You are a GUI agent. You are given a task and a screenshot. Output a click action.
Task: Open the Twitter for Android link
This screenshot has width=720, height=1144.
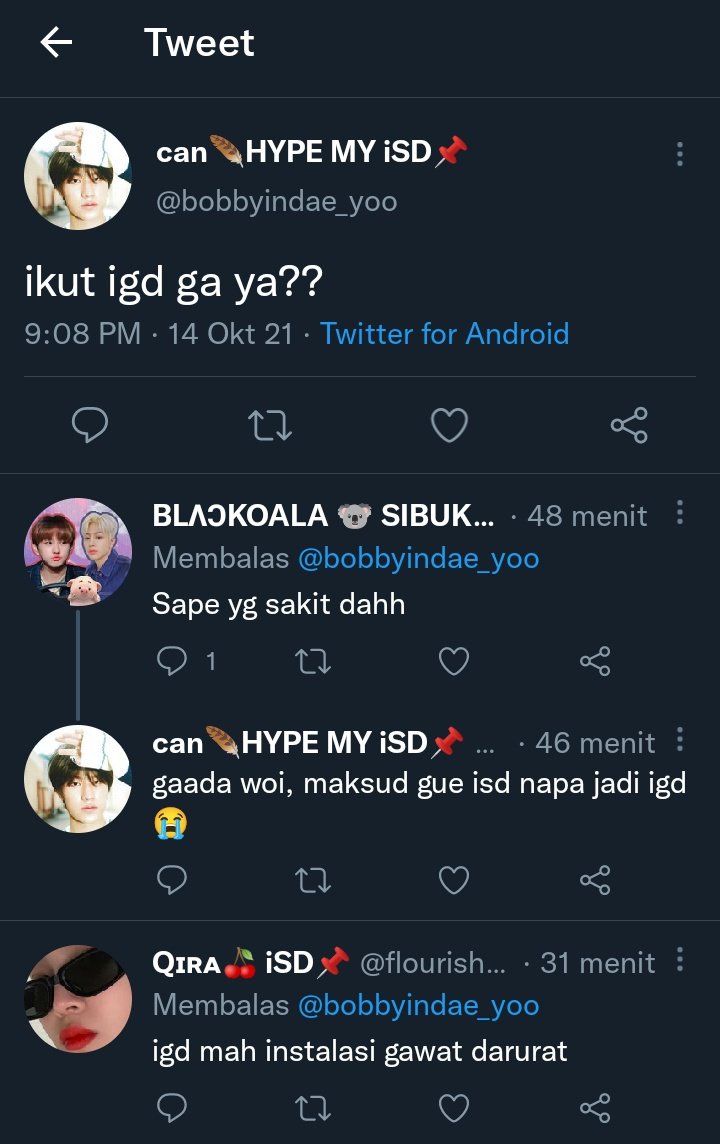pyautogui.click(x=444, y=333)
